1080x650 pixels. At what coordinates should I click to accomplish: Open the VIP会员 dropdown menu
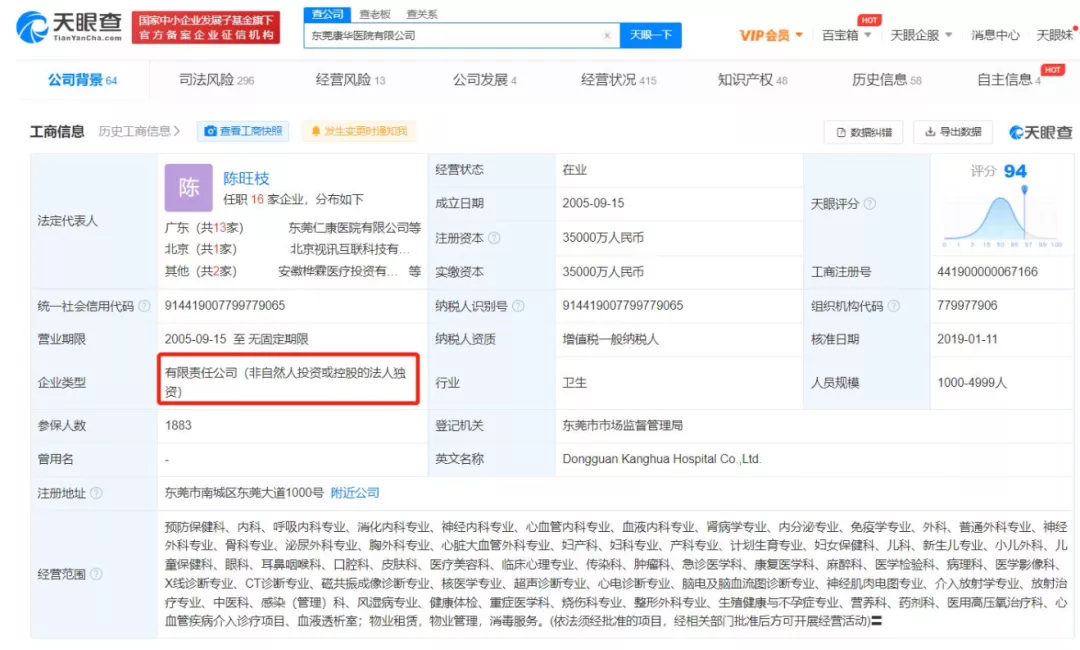coord(771,35)
